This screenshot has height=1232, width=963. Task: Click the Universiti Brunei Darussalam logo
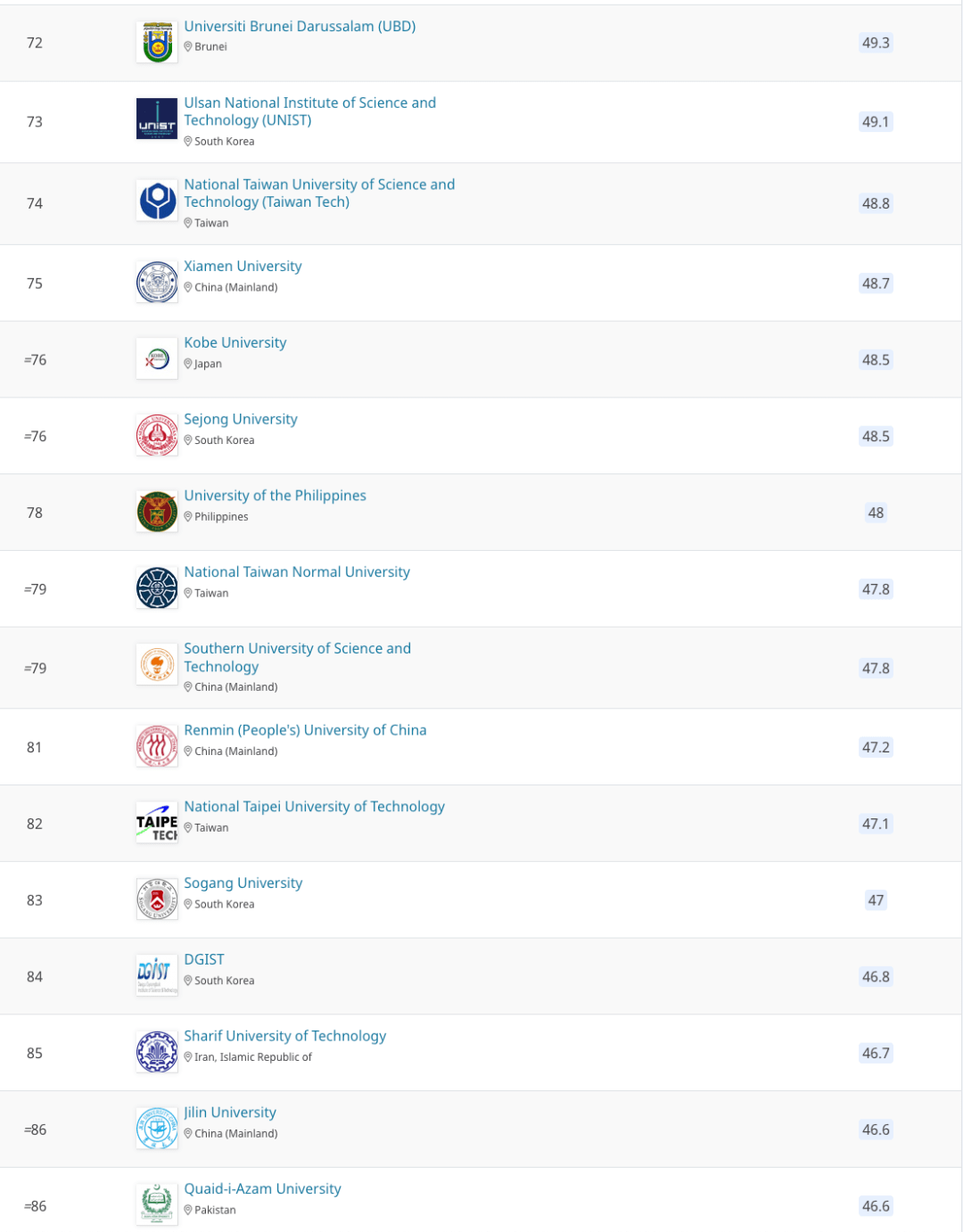pyautogui.click(x=157, y=42)
